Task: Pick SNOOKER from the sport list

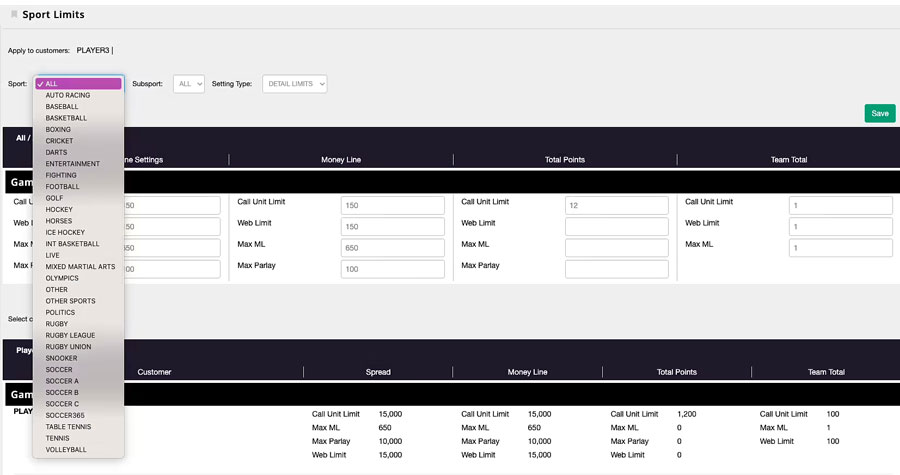Action: tap(61, 359)
